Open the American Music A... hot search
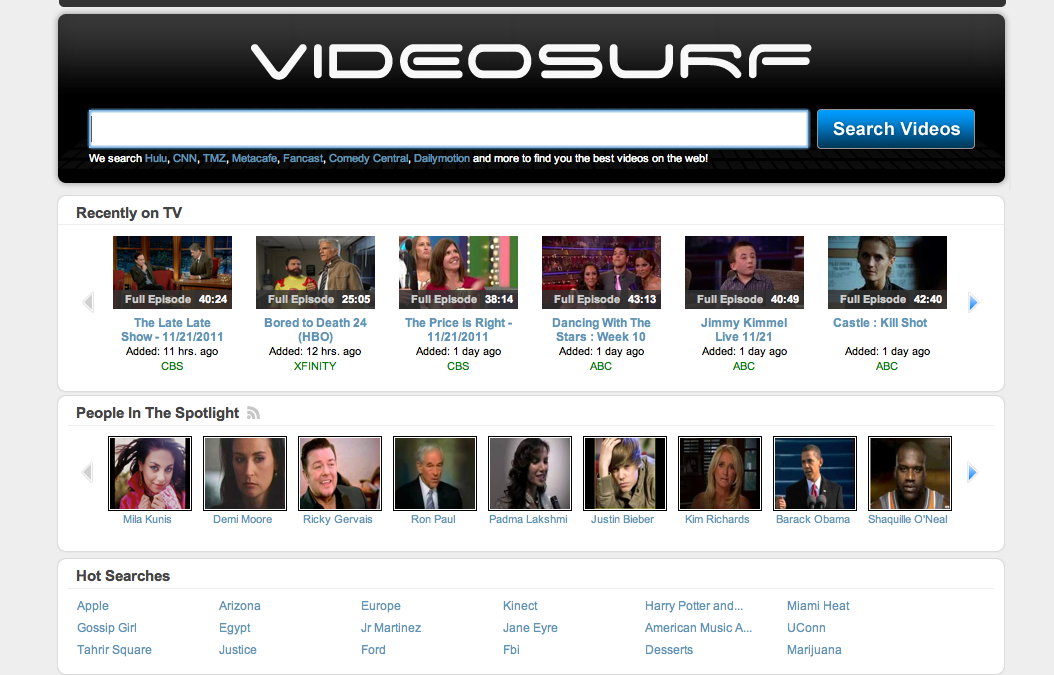The height and width of the screenshot is (675, 1054). 698,628
